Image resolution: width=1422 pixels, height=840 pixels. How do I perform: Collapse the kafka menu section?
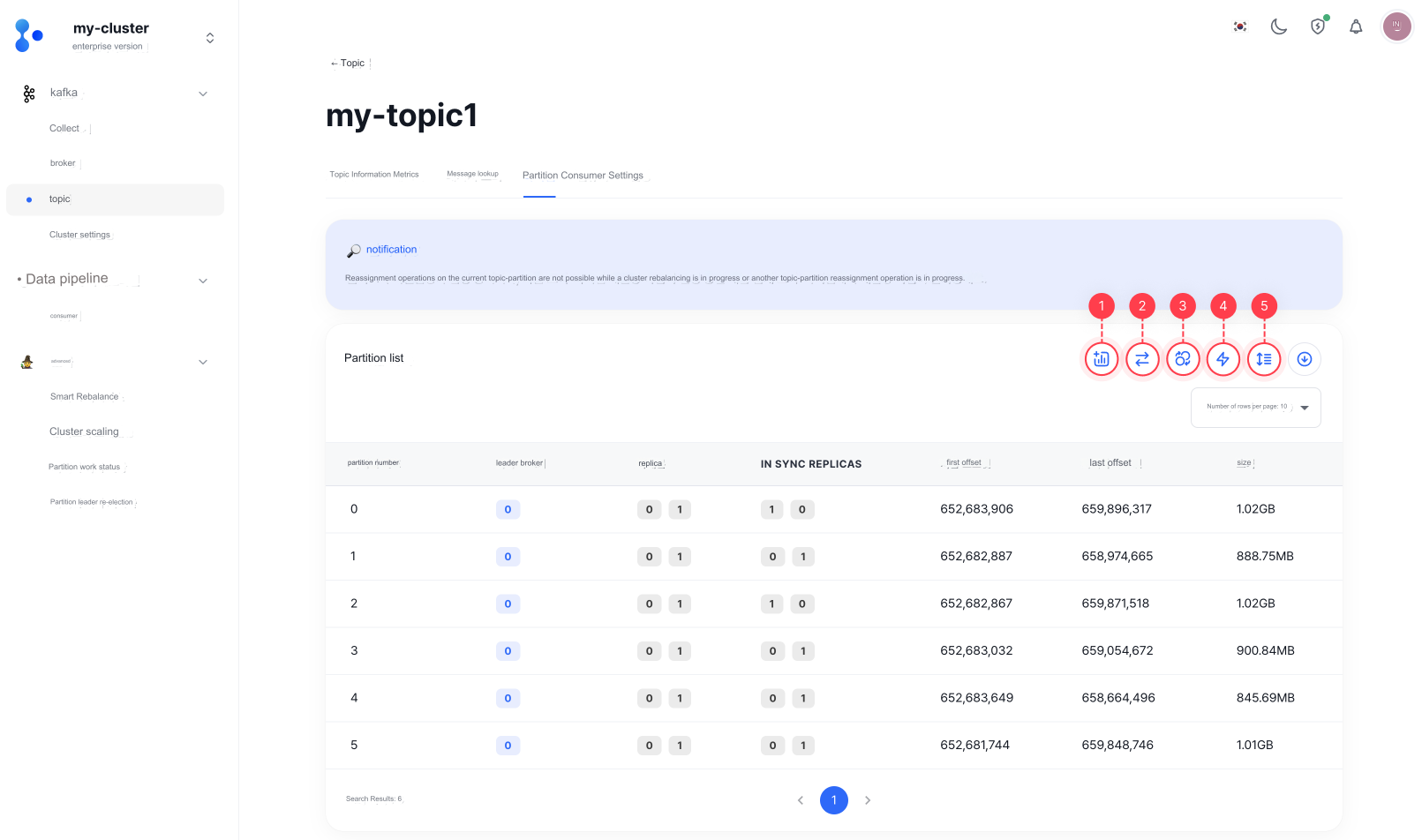203,94
